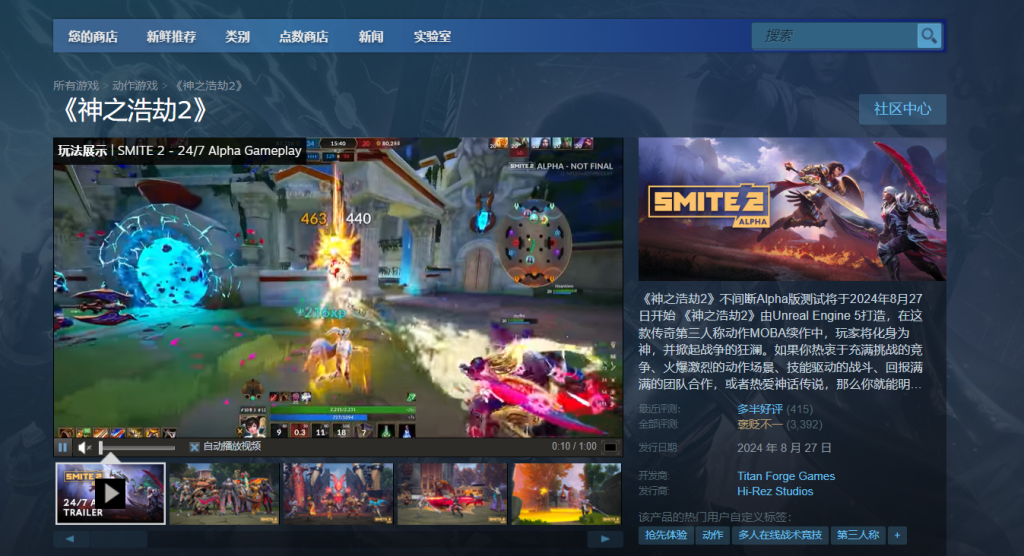Open the 实验室 store tab
1024x556 pixels.
(432, 37)
